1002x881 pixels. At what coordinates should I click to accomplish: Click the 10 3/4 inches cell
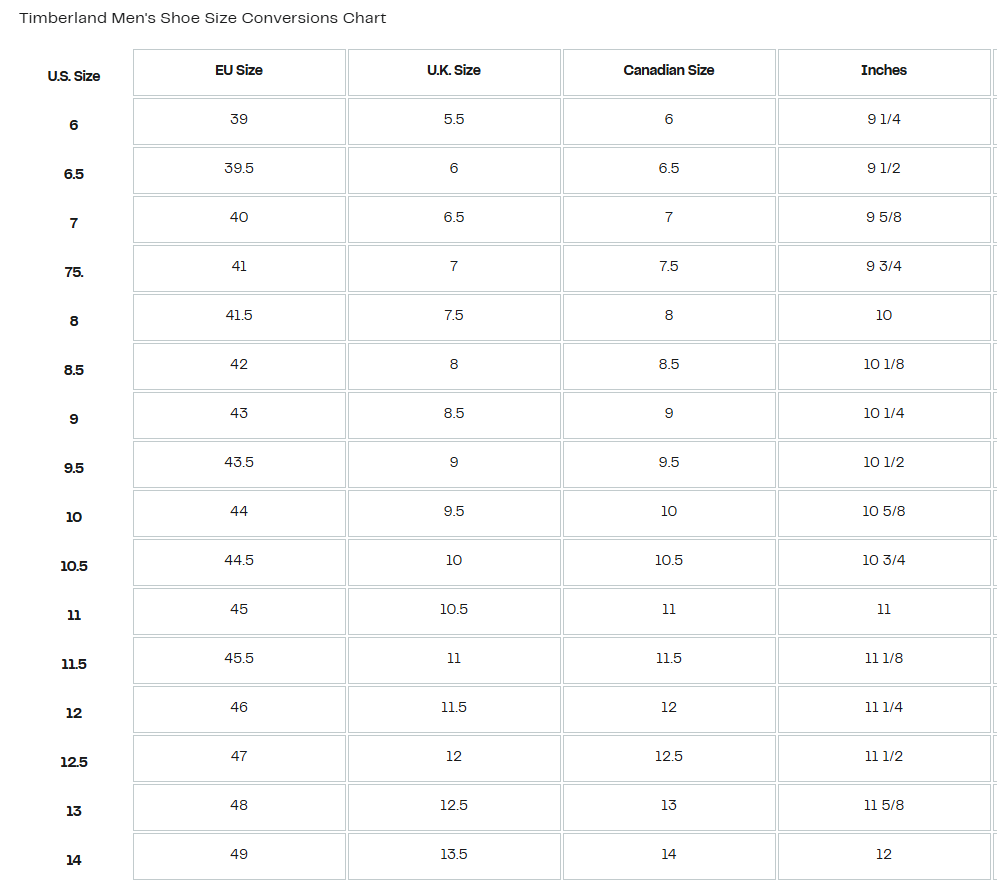[884, 561]
